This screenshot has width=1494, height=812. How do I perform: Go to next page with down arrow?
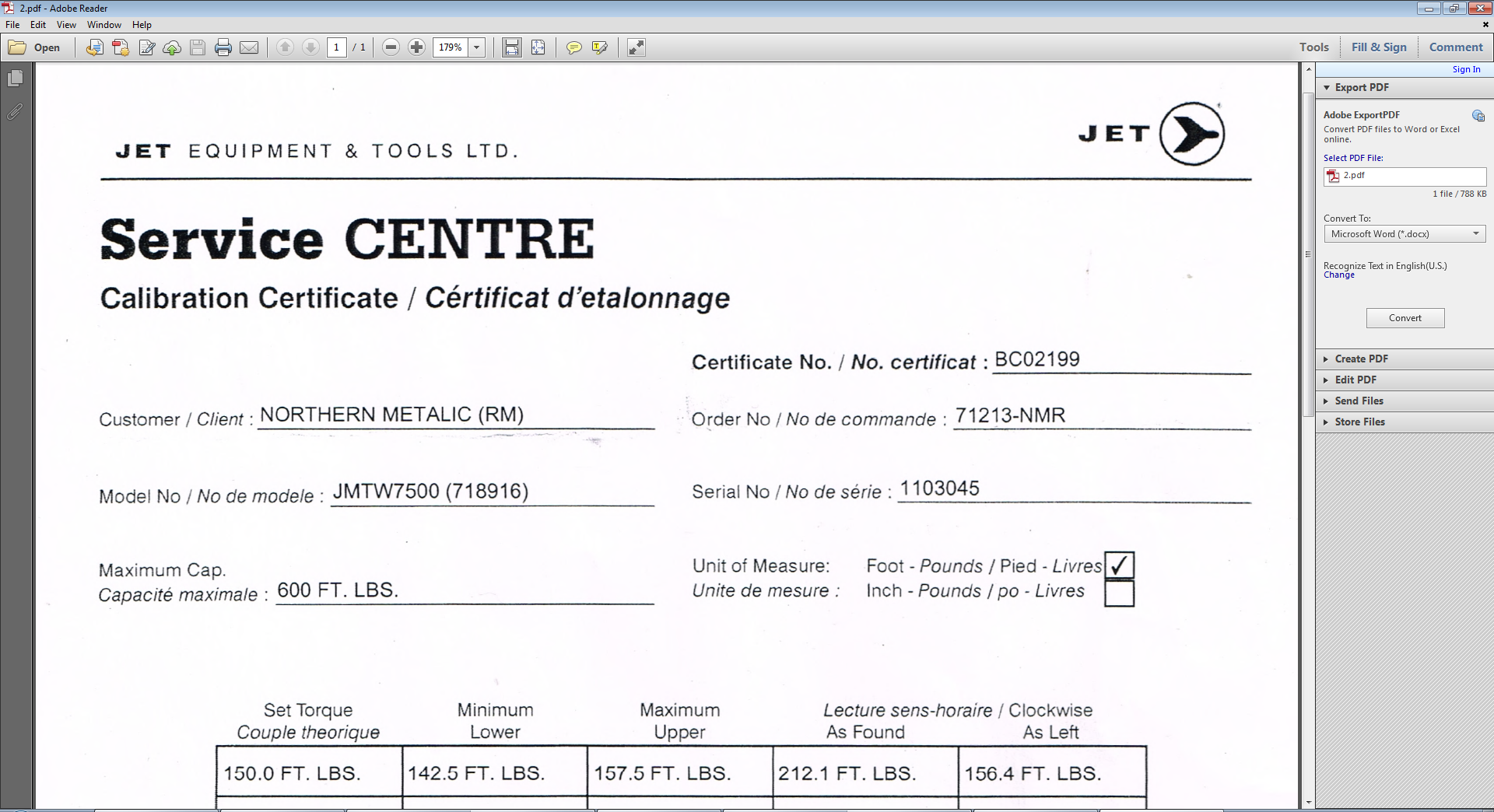coord(310,47)
